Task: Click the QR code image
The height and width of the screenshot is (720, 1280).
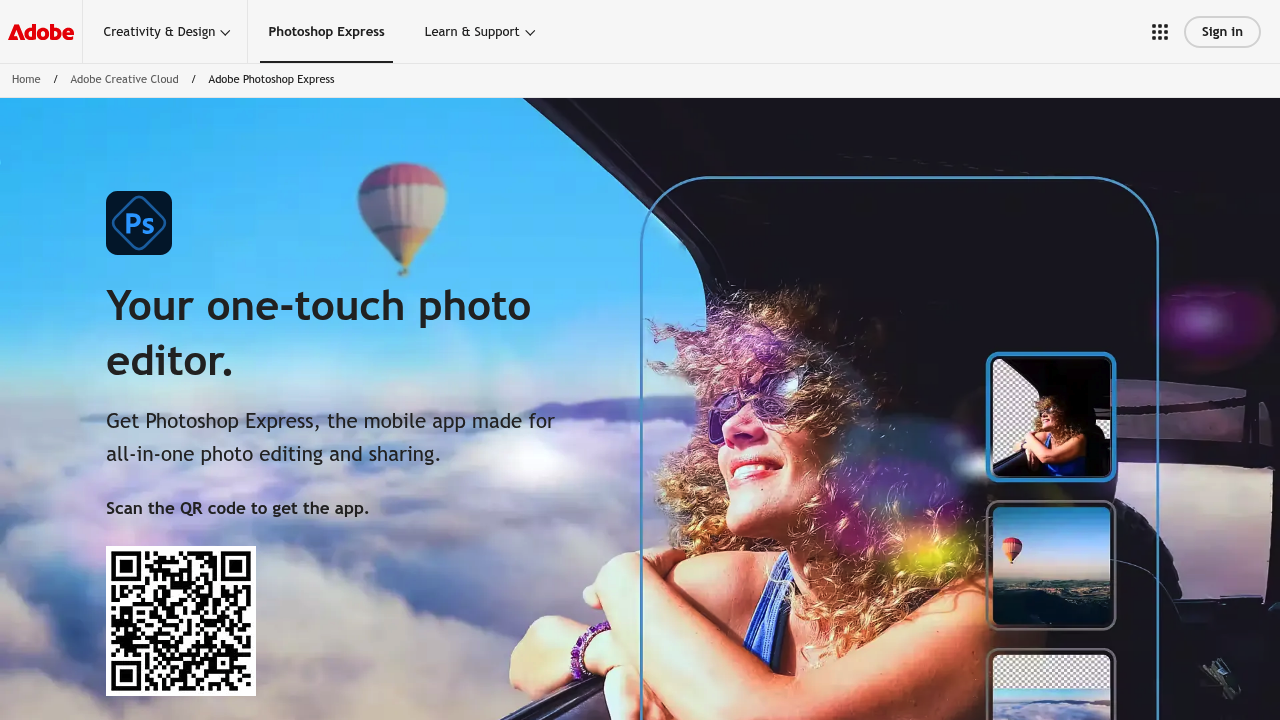Action: 181,621
